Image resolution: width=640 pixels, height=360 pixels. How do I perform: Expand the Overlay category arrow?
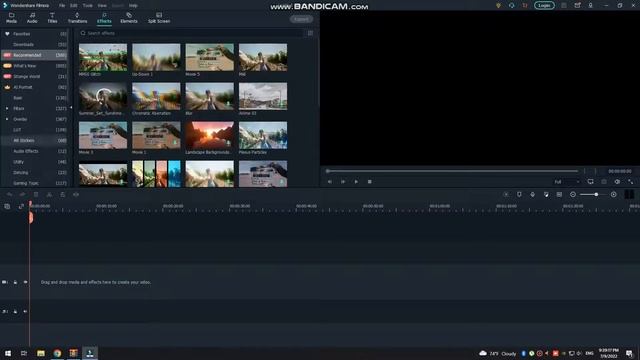[x=7, y=119]
